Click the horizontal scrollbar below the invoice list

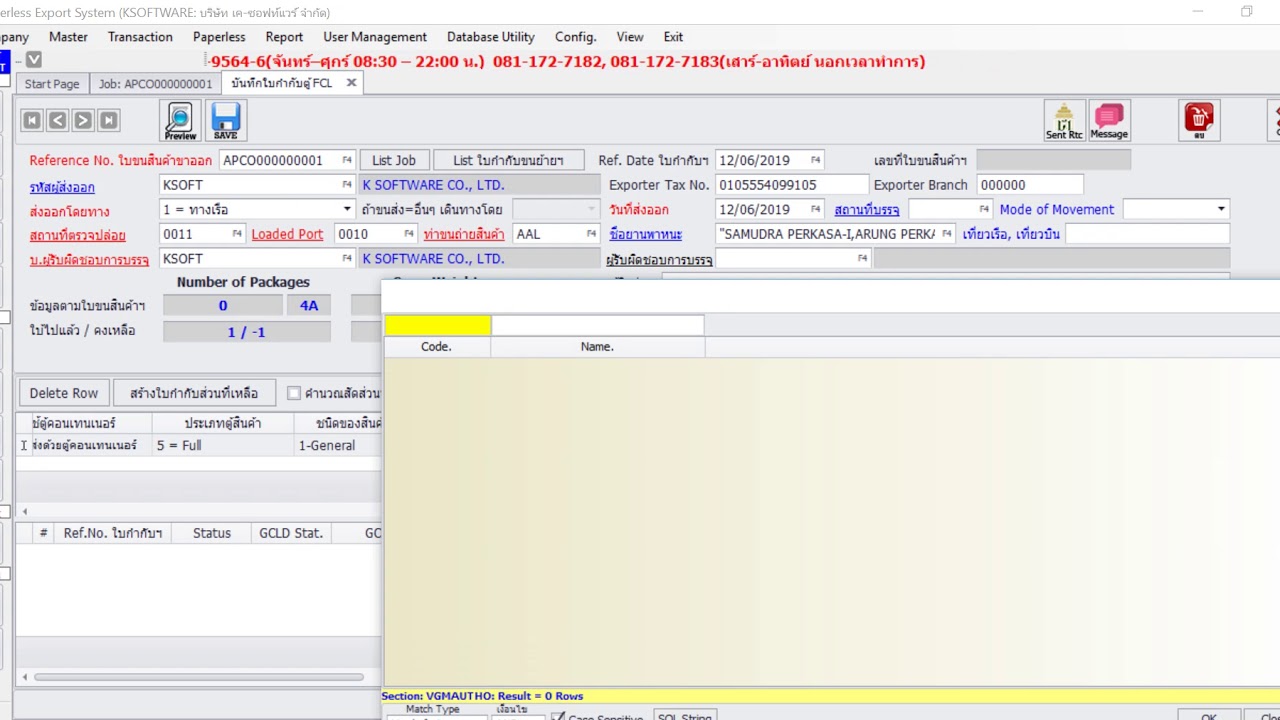coord(198,677)
